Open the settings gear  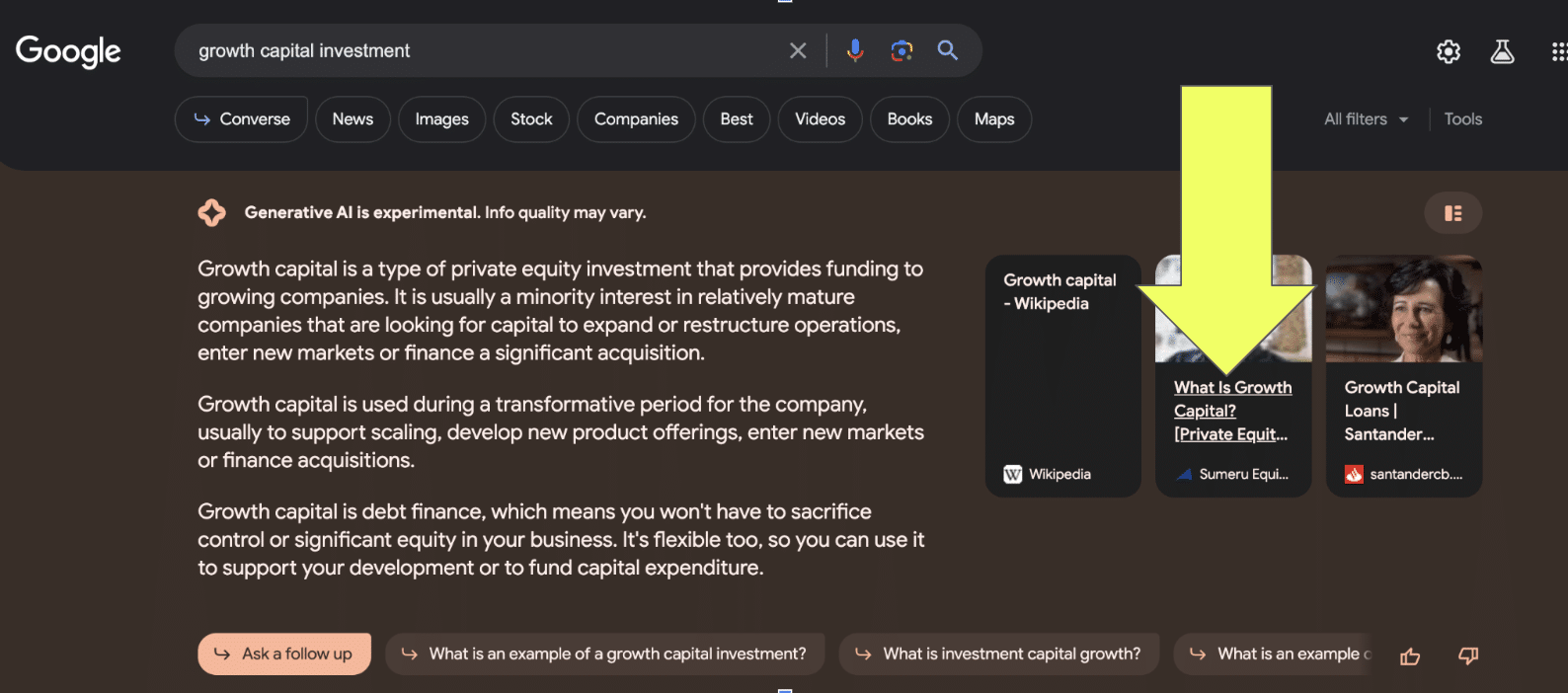1449,51
